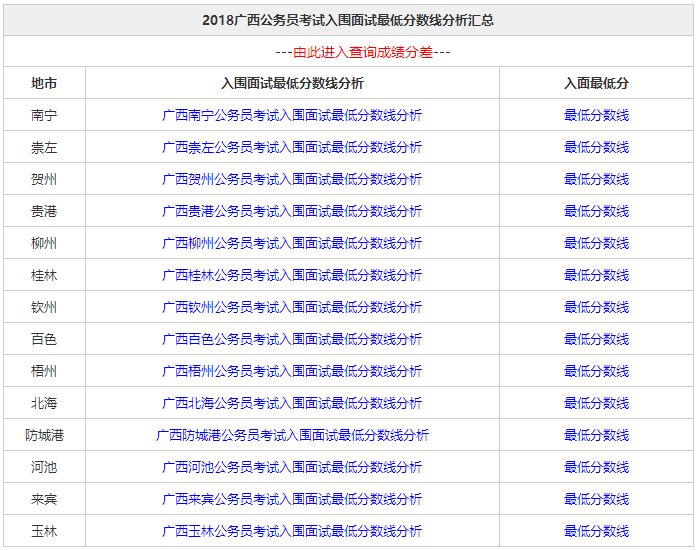Click 最低分数线 link in 钦州 row

coord(597,307)
